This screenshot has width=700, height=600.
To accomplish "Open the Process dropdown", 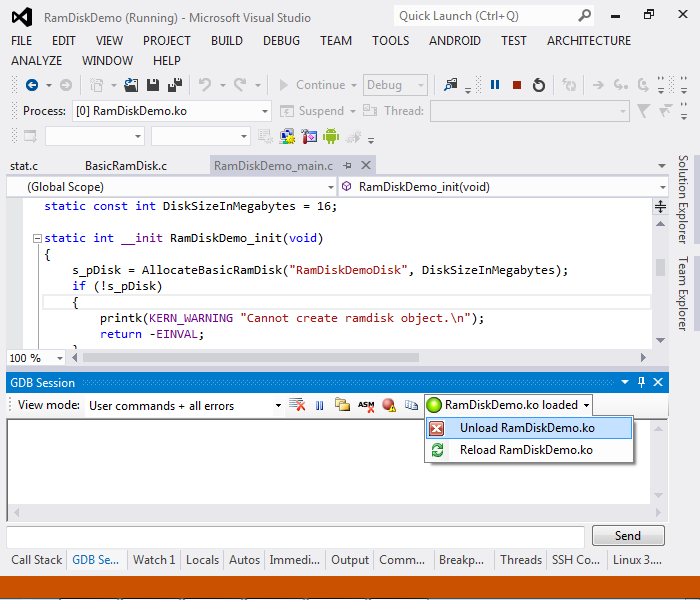I will 265,111.
